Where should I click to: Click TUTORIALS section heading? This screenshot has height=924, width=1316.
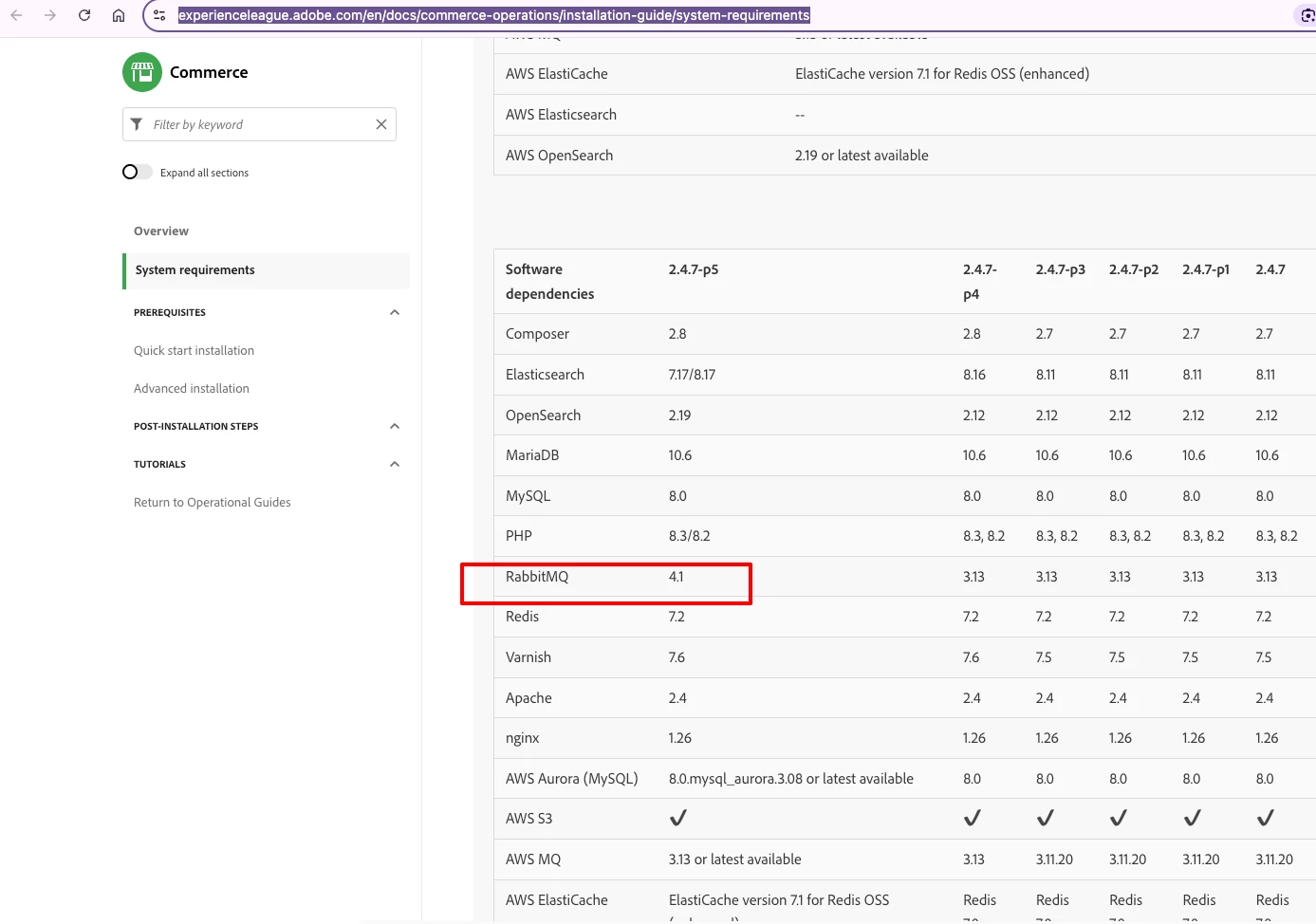click(159, 464)
